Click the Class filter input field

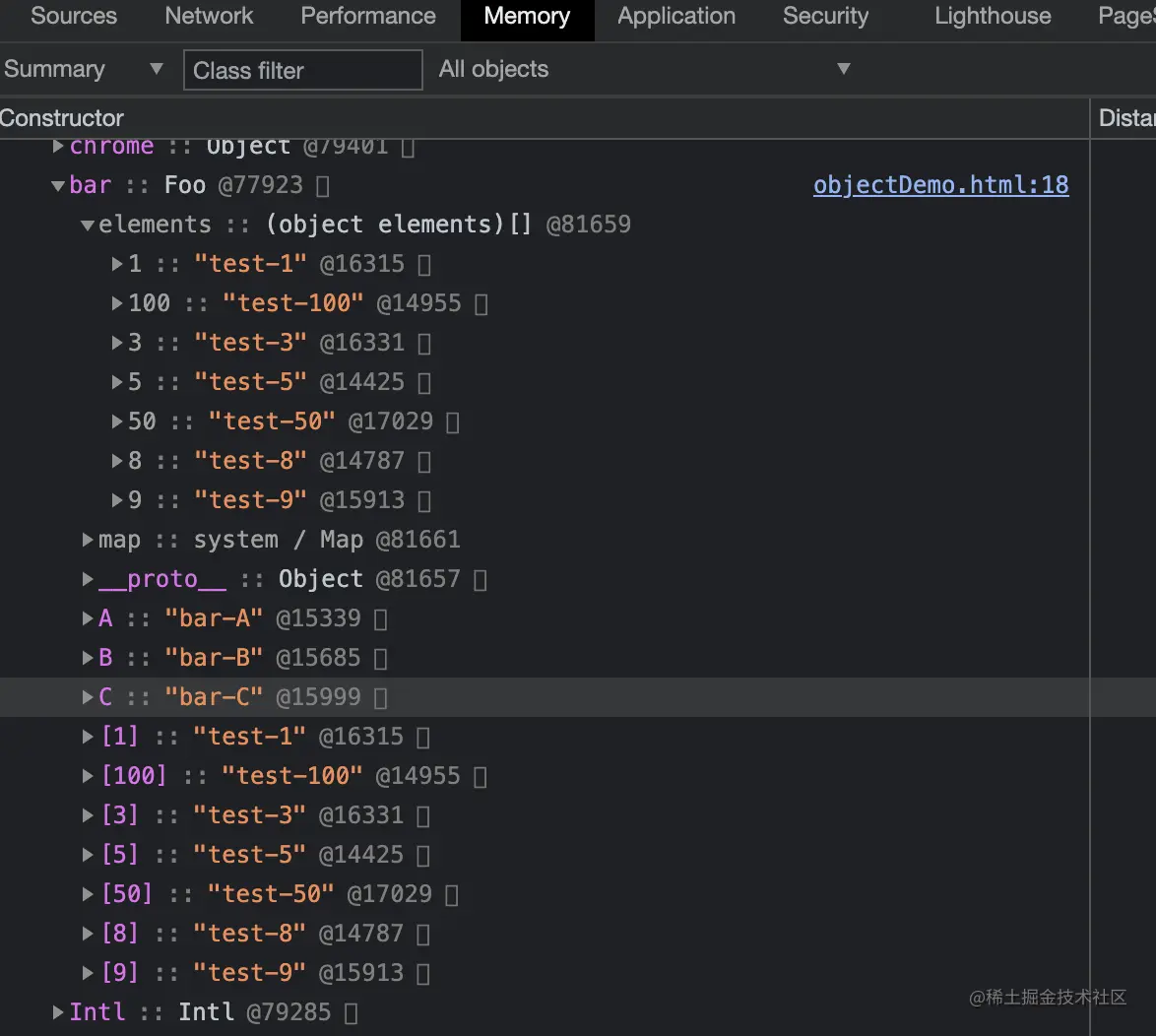pos(303,70)
